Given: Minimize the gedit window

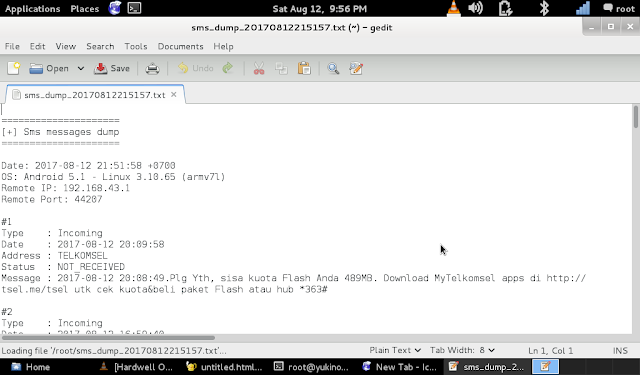Looking at the screenshot, I should pos(591,27).
